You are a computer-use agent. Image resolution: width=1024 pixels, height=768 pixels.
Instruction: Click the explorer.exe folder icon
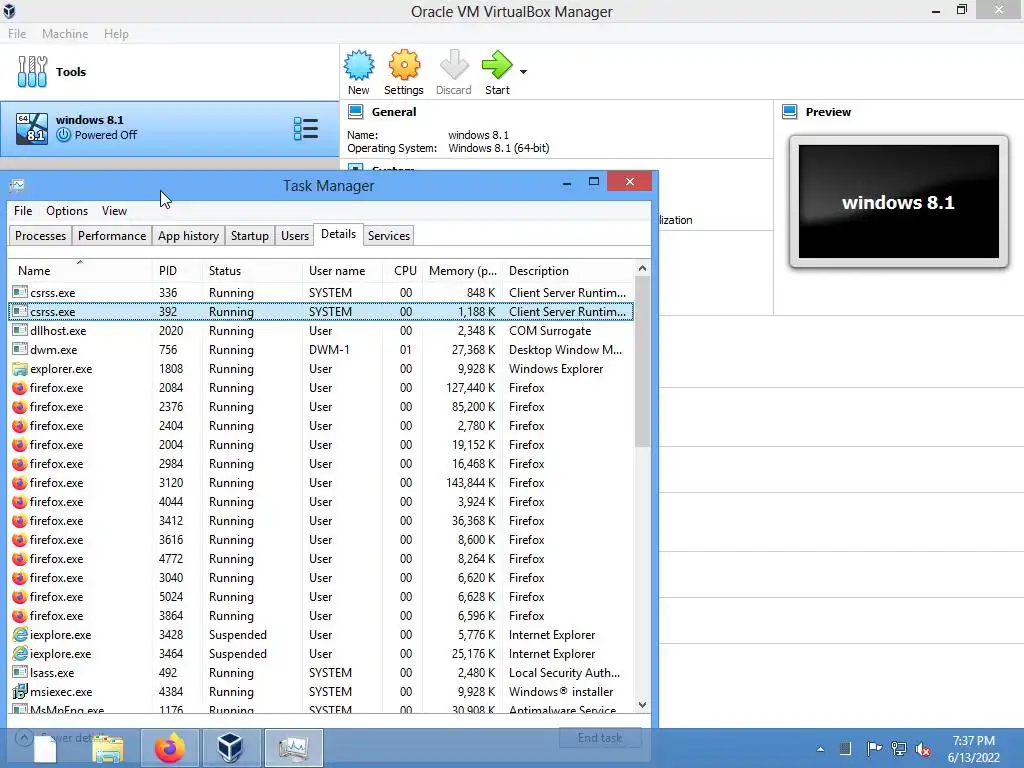coord(20,368)
